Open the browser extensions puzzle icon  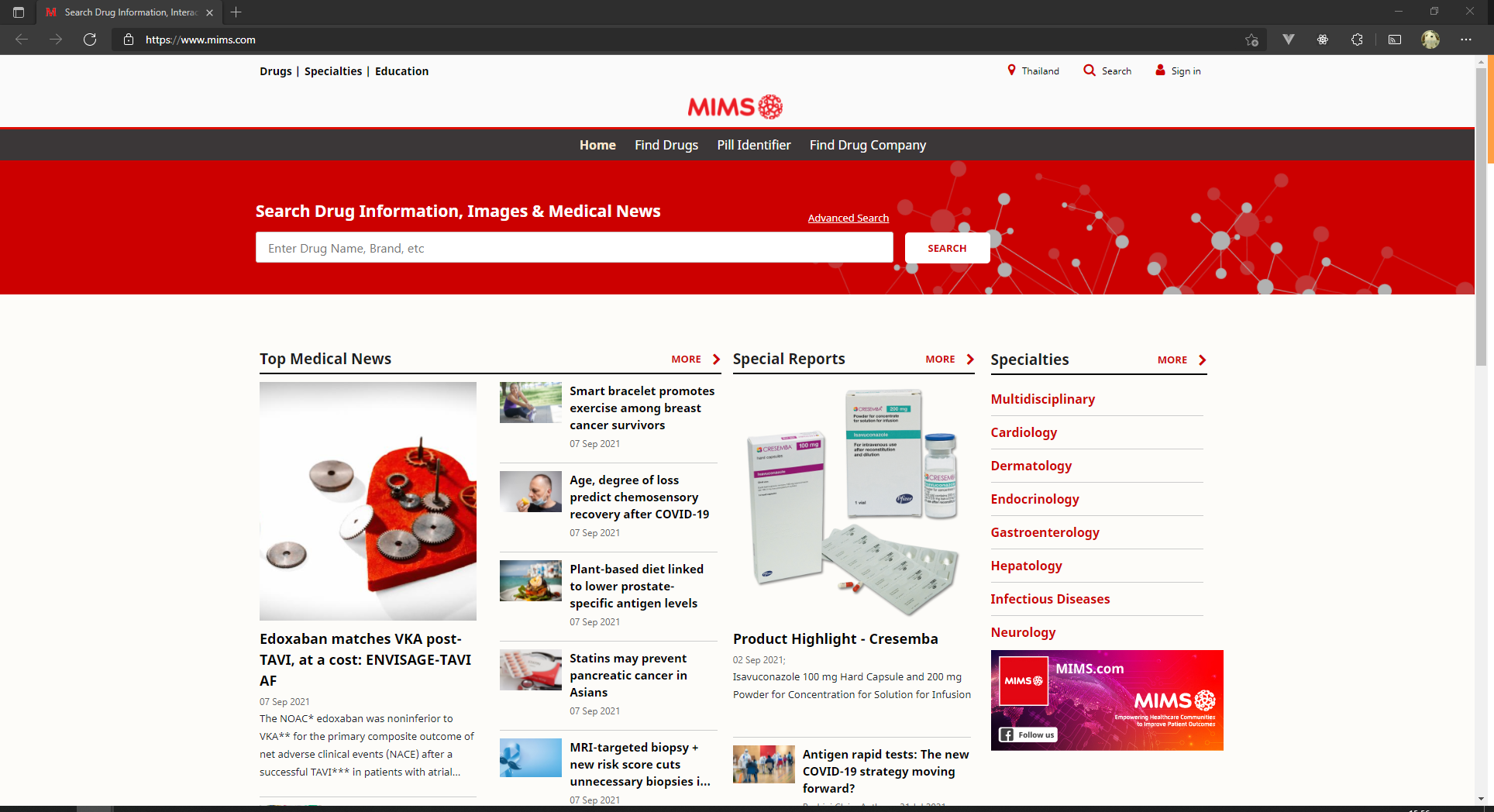tap(1357, 40)
